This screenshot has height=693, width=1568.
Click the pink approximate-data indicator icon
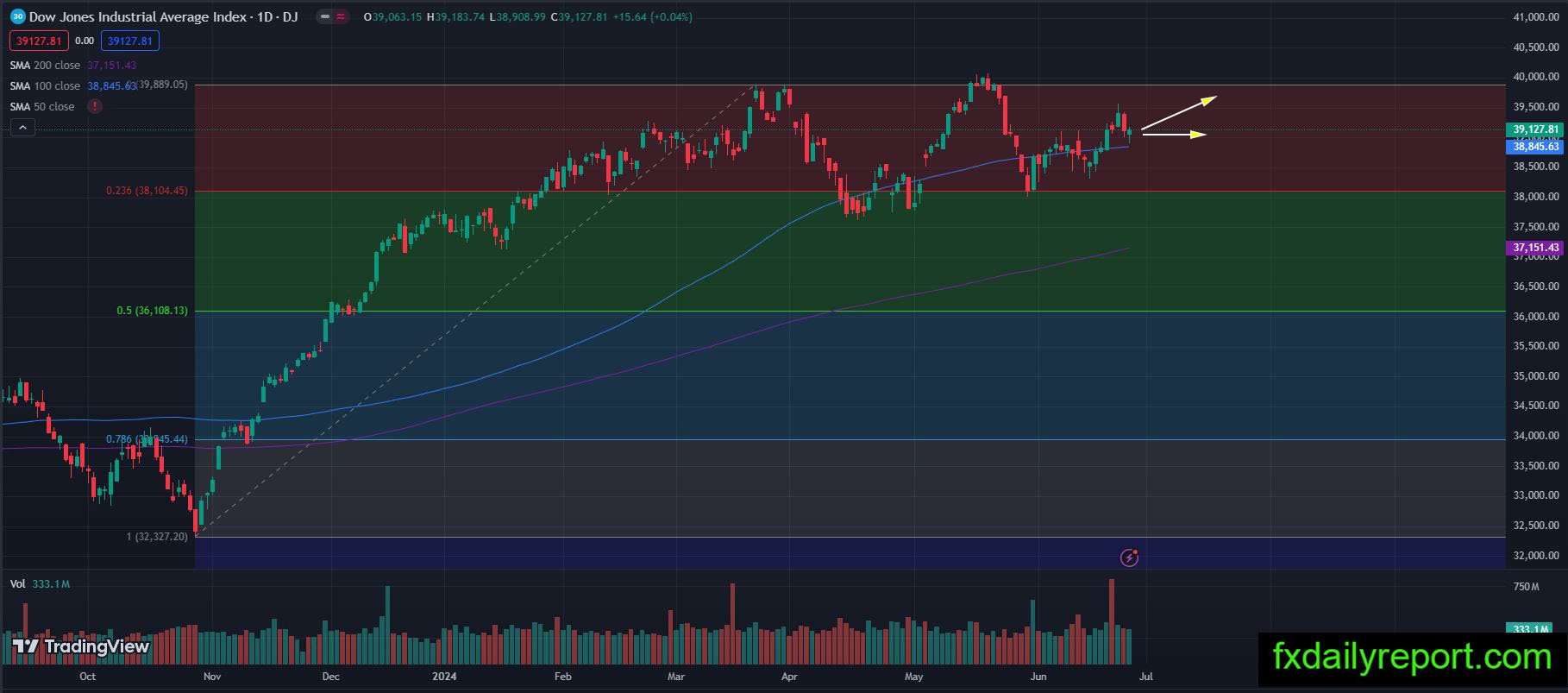tap(342, 16)
